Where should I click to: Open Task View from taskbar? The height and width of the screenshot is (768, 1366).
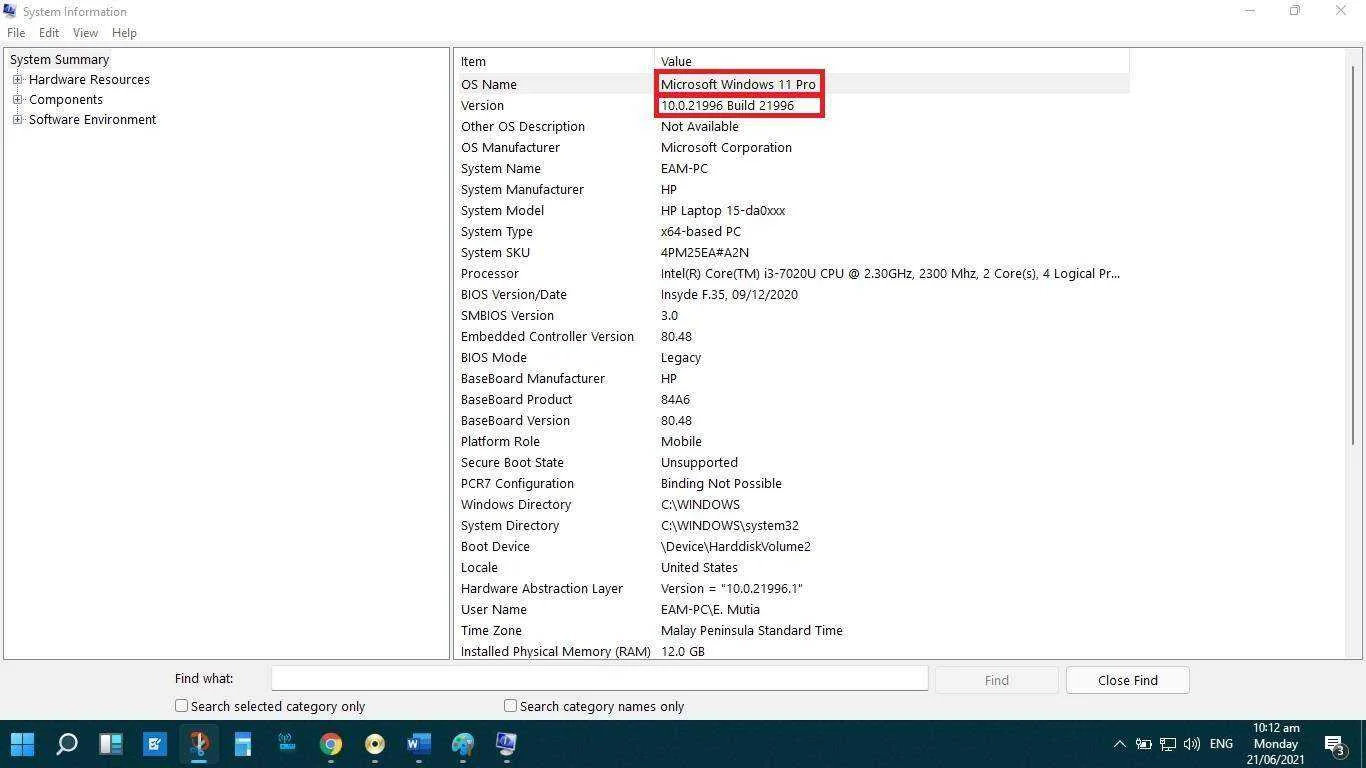coord(111,744)
